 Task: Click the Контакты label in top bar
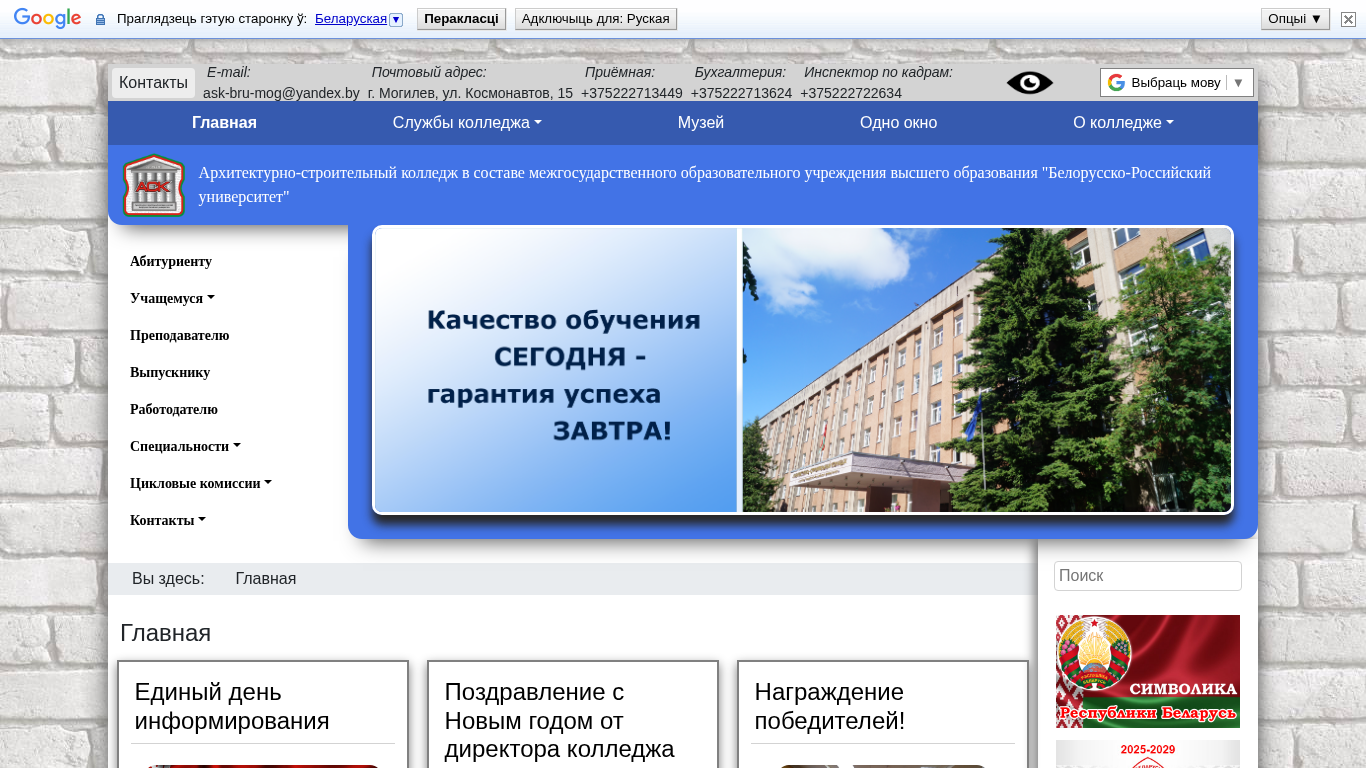[x=153, y=83]
